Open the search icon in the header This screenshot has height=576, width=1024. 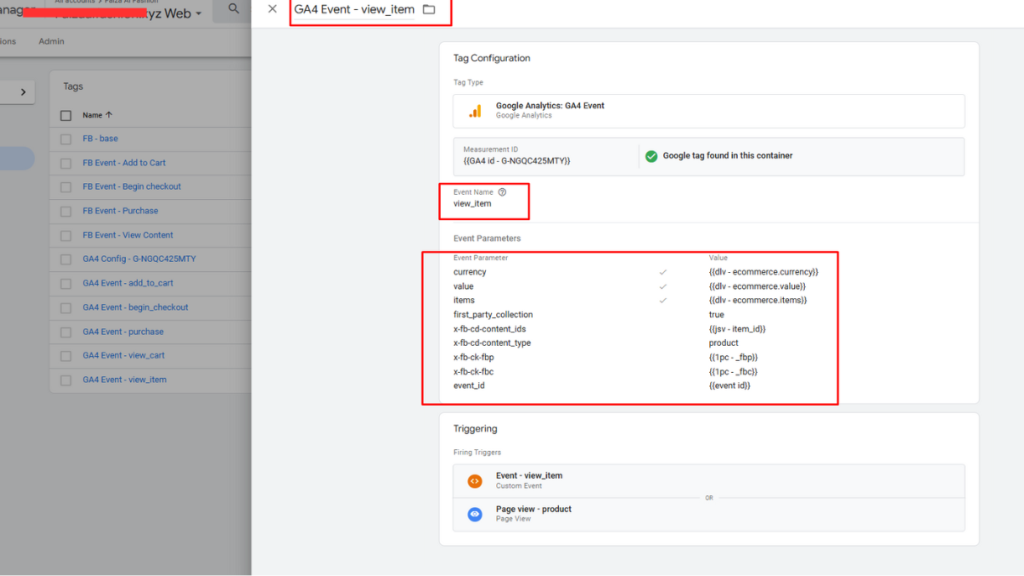tap(234, 8)
